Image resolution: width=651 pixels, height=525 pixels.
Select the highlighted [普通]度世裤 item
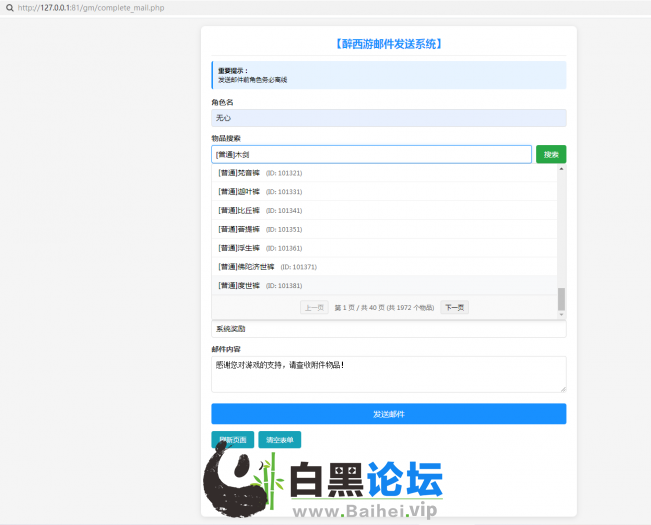point(238,285)
